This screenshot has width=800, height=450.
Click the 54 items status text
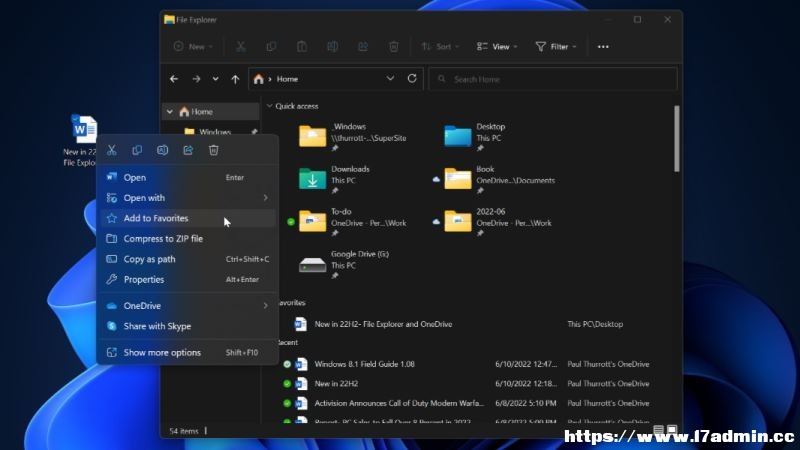(184, 431)
